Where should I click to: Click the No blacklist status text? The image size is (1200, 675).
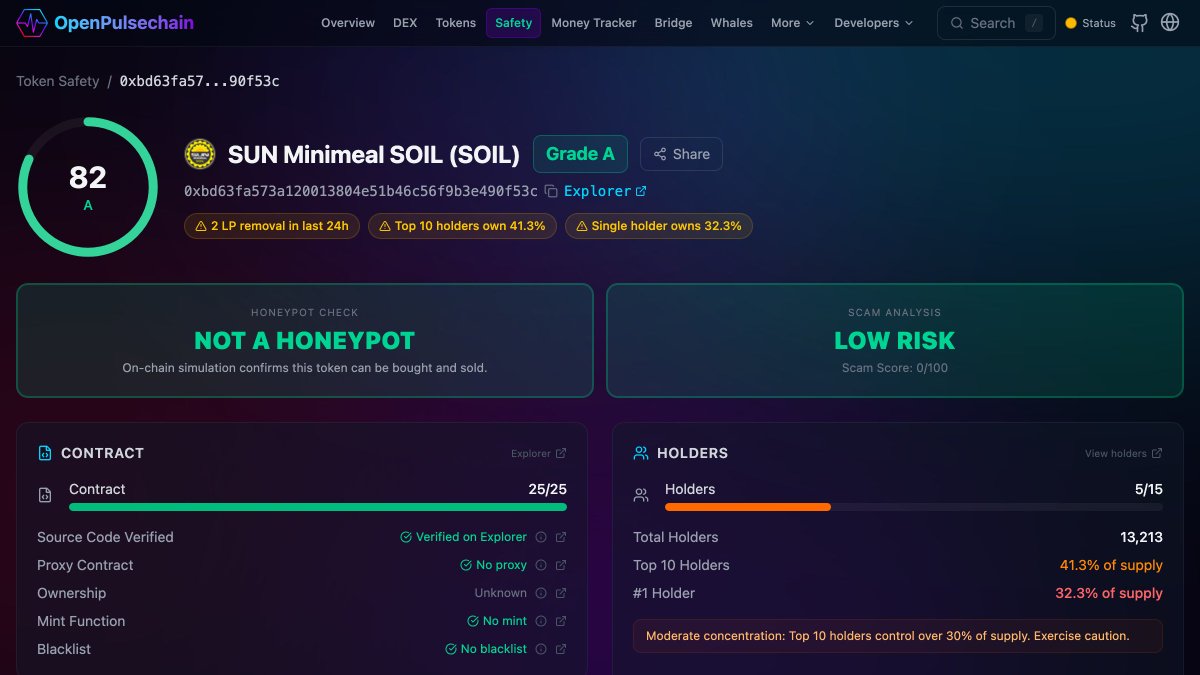click(486, 649)
